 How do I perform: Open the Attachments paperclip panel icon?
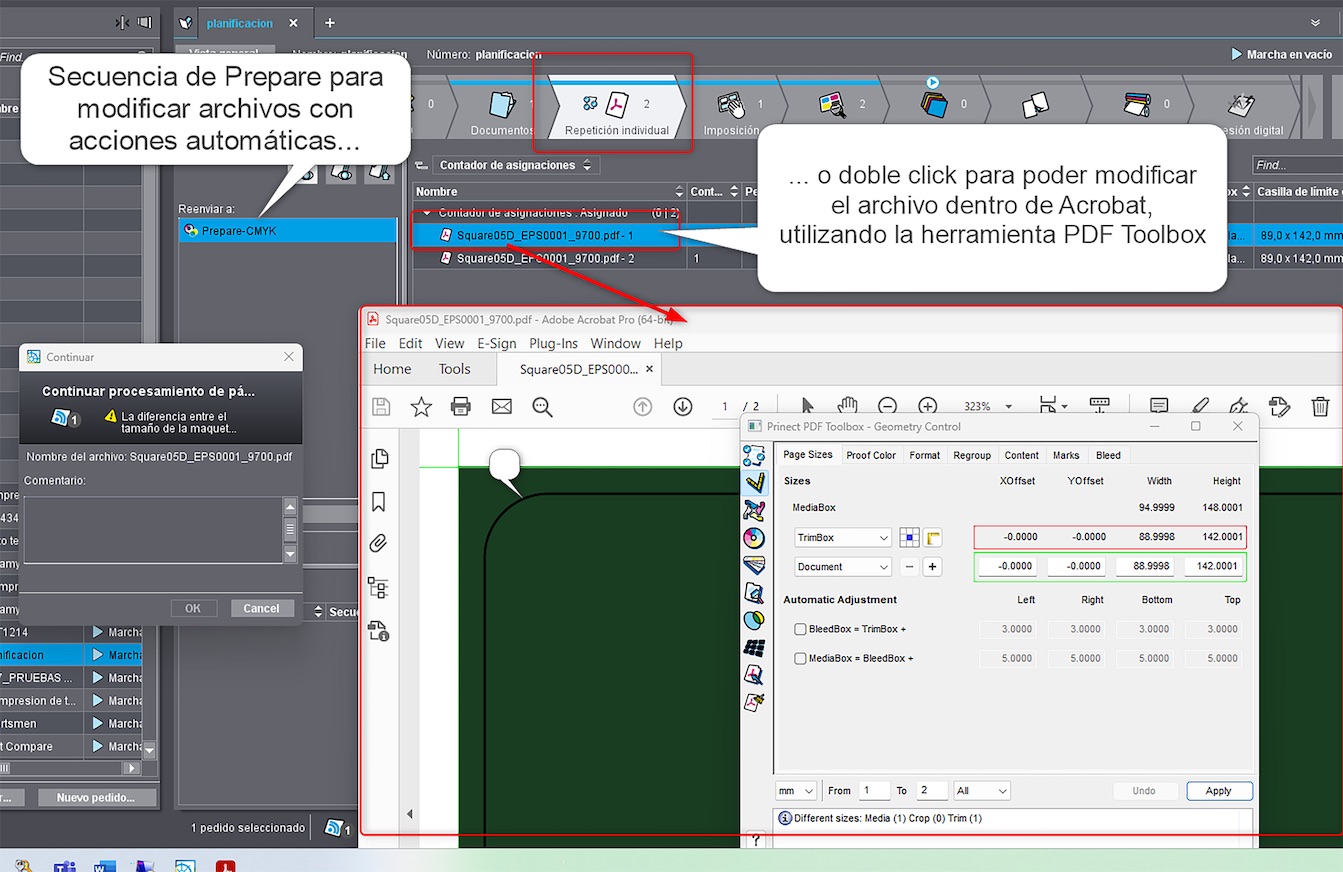coord(379,544)
